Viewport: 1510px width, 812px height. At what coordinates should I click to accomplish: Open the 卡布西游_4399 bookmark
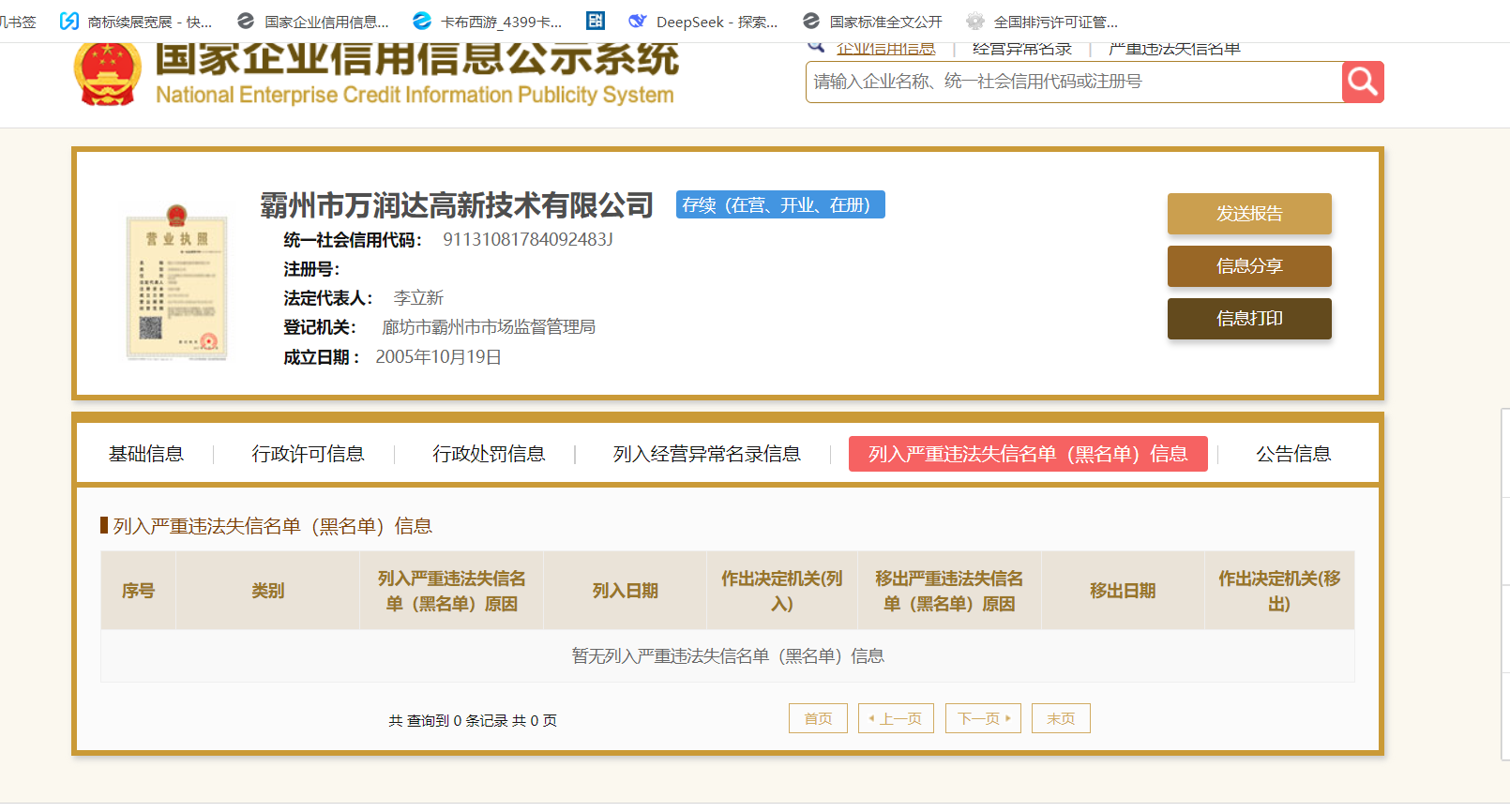pos(488,22)
